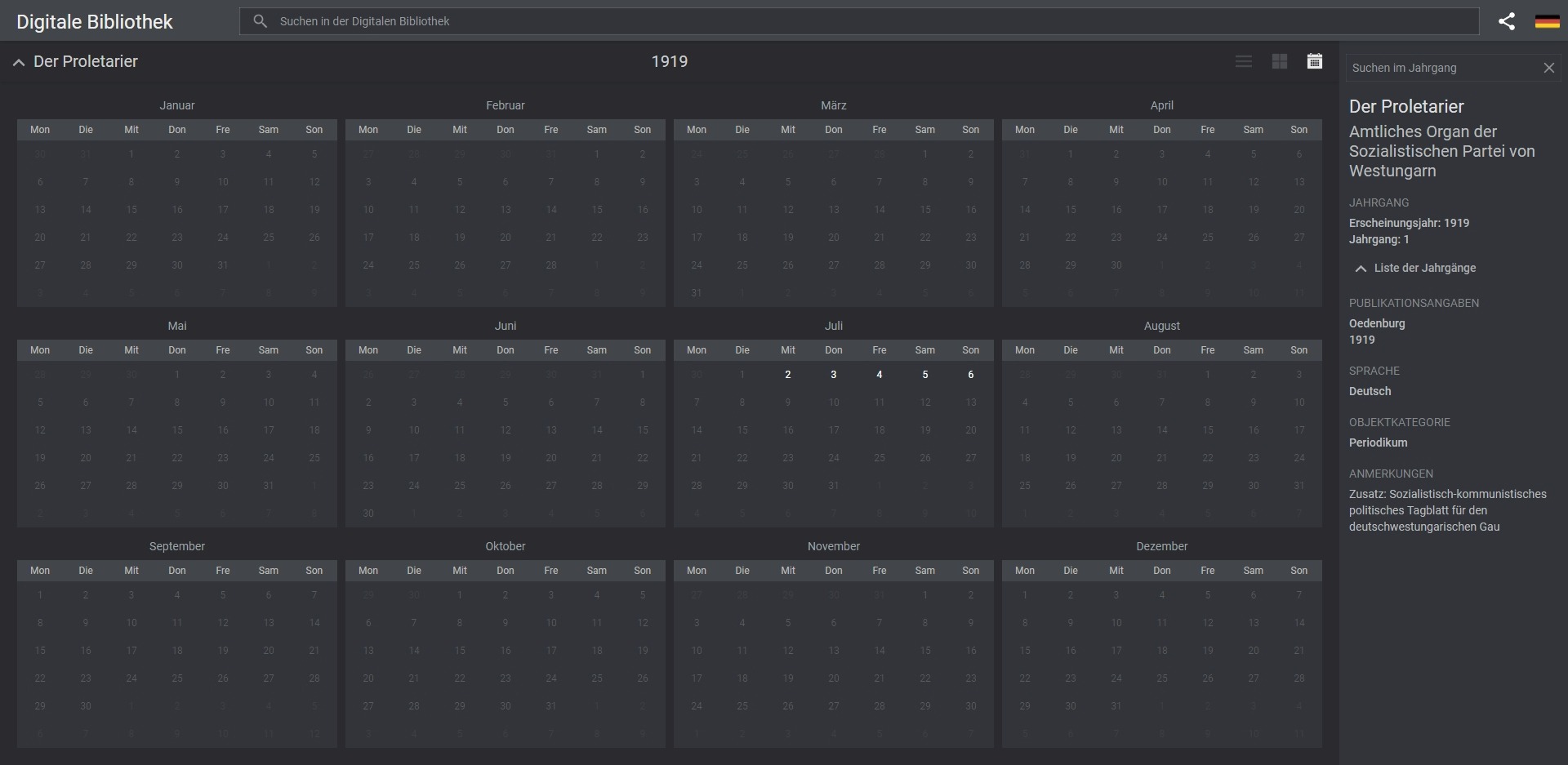Screen dimensions: 1568x765
Task: Click the Periodikum category text
Action: 1379,443
